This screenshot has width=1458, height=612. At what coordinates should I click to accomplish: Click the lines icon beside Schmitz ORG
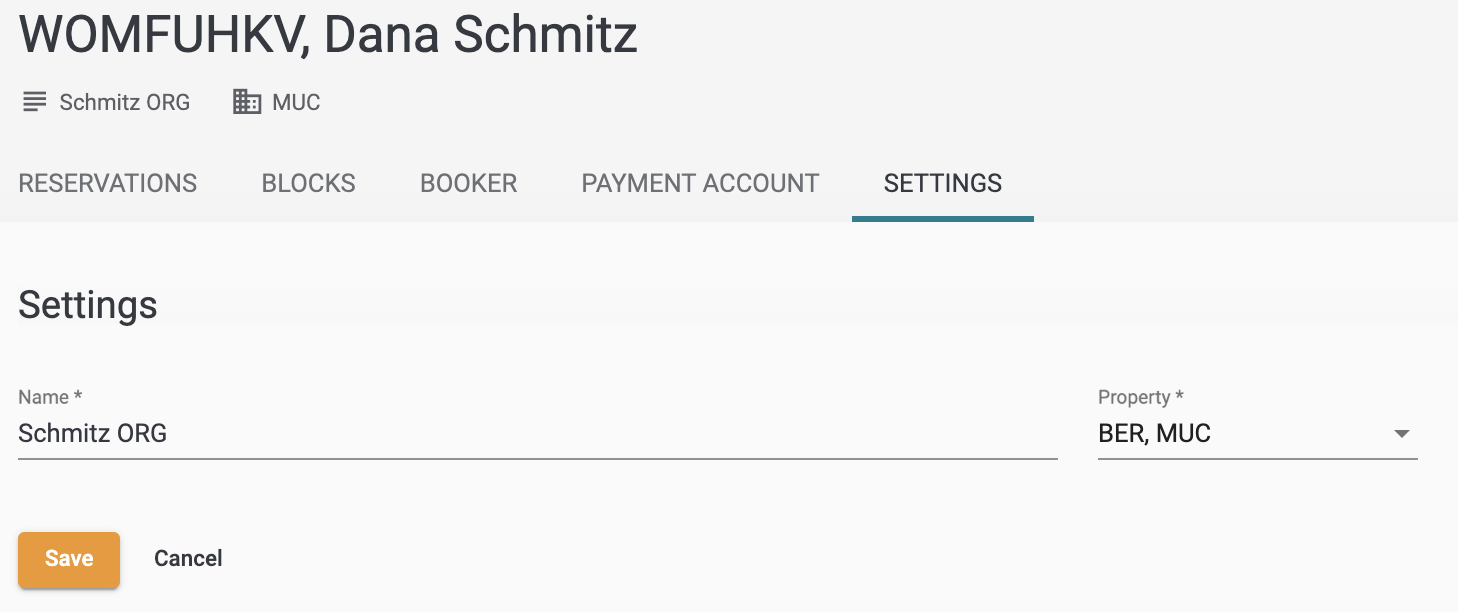point(35,102)
